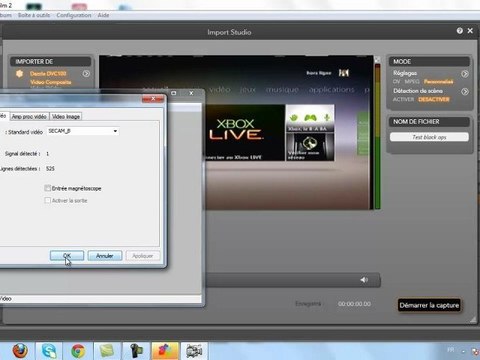The image size is (480, 360).
Task: Switch to the Vidéo Image tab
Action: click(x=66, y=116)
